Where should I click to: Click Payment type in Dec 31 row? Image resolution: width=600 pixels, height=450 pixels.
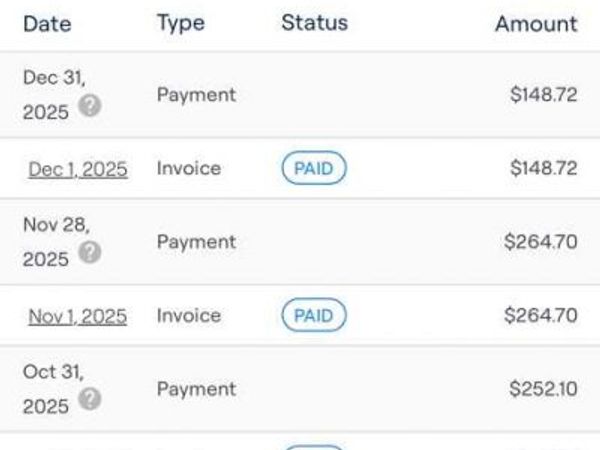pos(196,95)
